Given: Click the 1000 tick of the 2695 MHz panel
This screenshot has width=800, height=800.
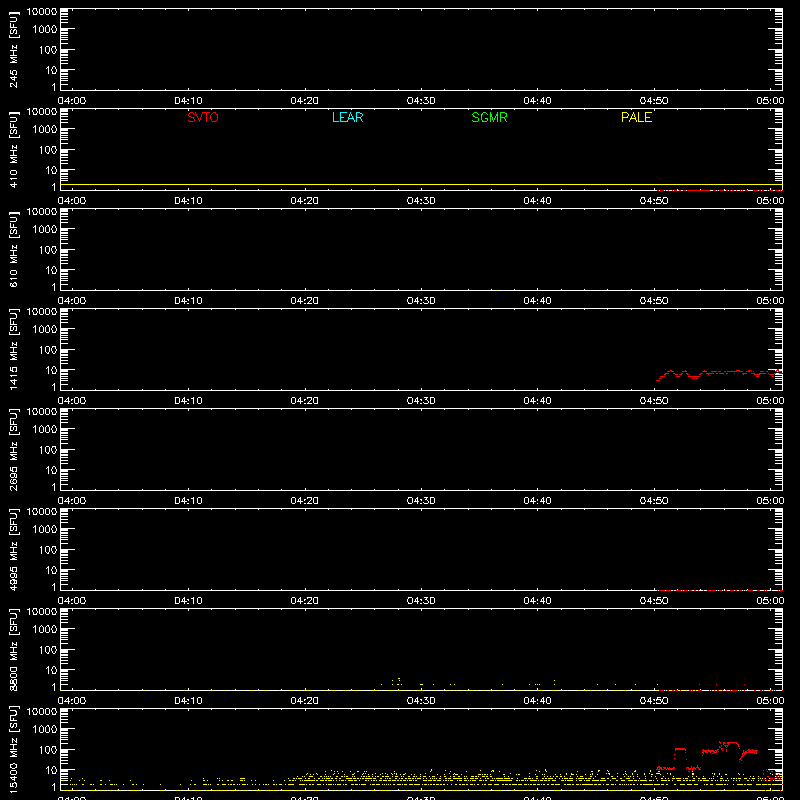Looking at the screenshot, I should 45,430.
